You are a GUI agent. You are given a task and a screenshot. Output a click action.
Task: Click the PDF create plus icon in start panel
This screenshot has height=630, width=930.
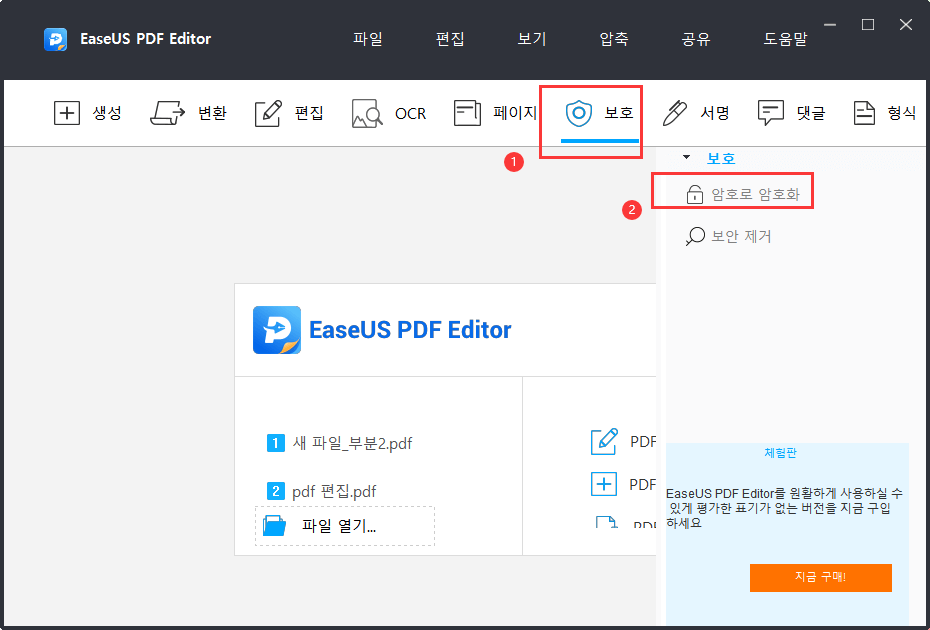[x=604, y=484]
